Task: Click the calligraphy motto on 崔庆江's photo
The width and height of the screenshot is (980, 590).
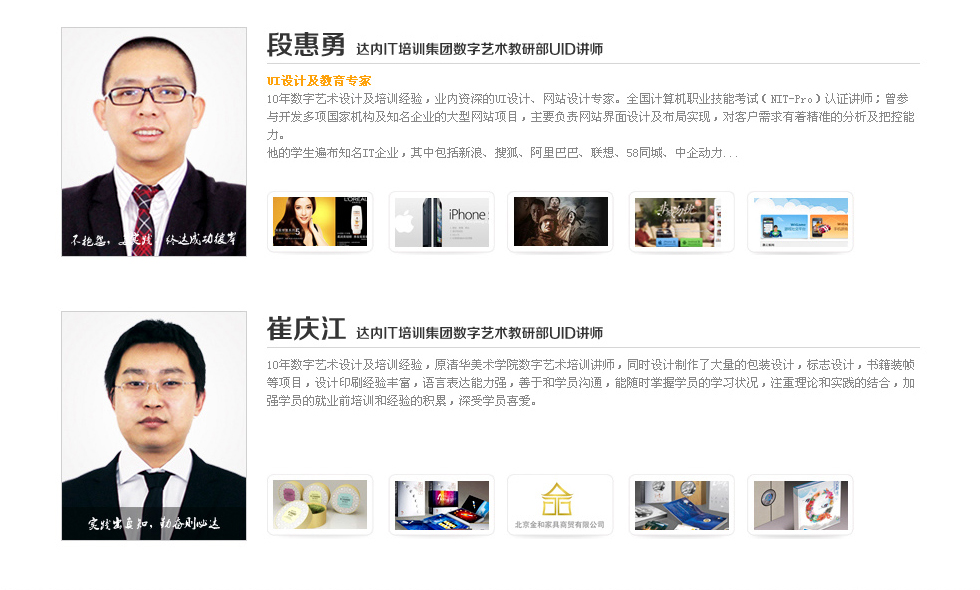Action: pos(154,523)
